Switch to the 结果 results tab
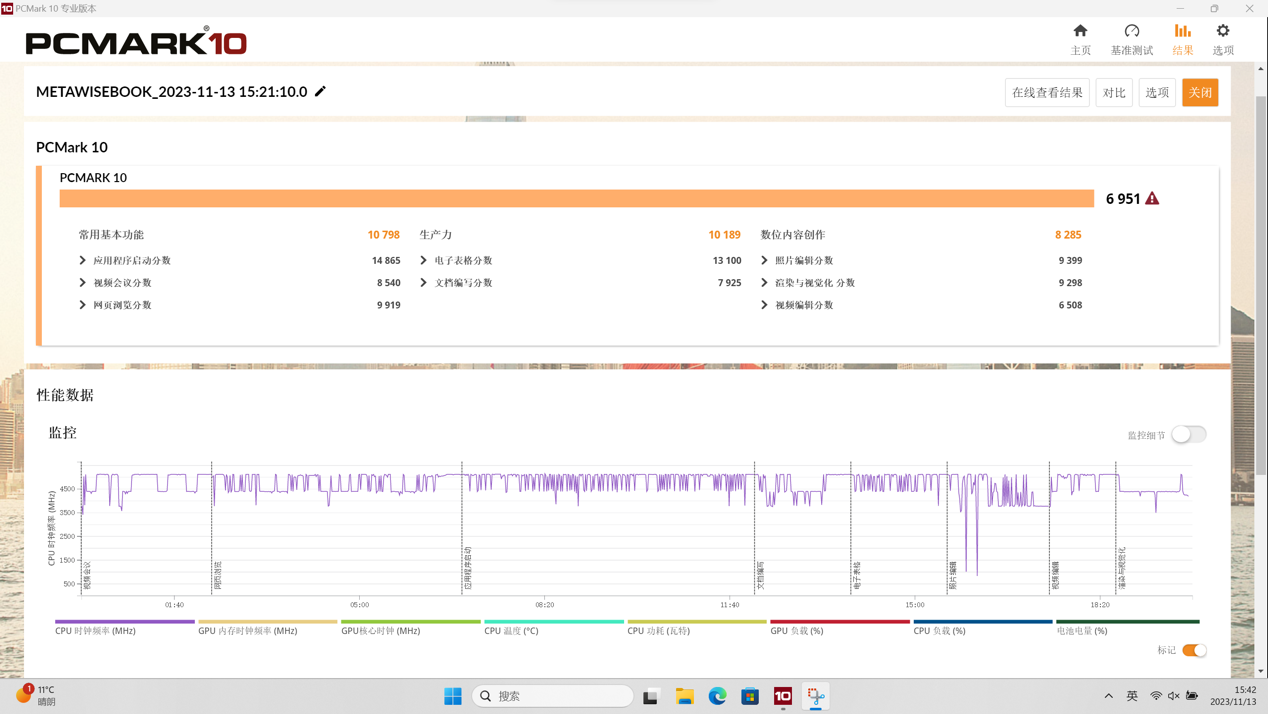Viewport: 1268px width, 714px height. [1183, 39]
